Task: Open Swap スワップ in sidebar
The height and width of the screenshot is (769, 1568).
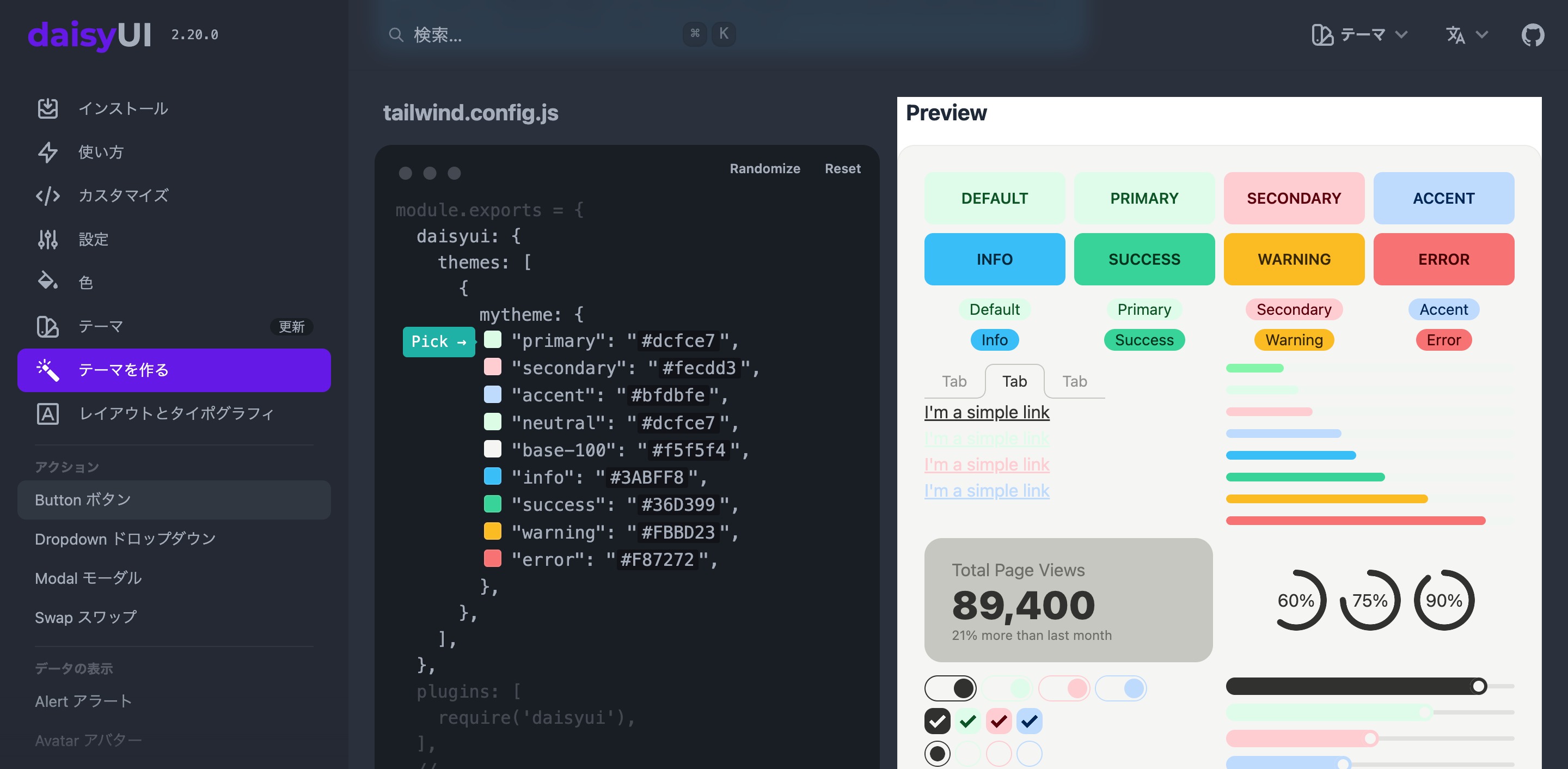Action: [174, 618]
